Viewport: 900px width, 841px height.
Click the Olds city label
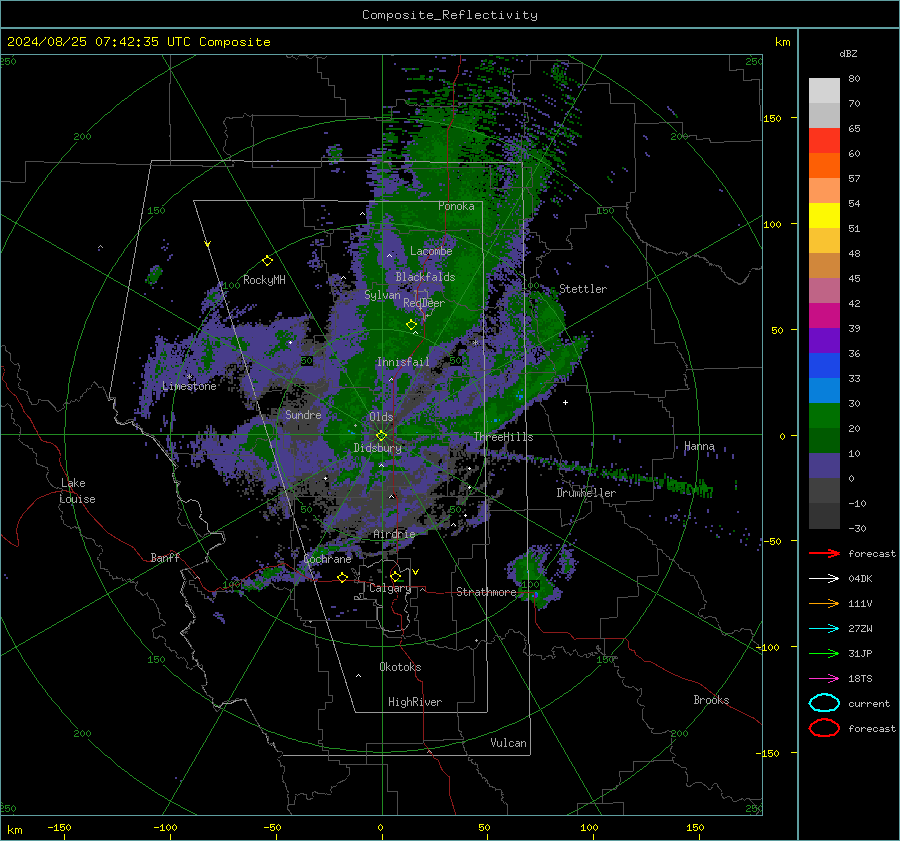click(x=381, y=417)
